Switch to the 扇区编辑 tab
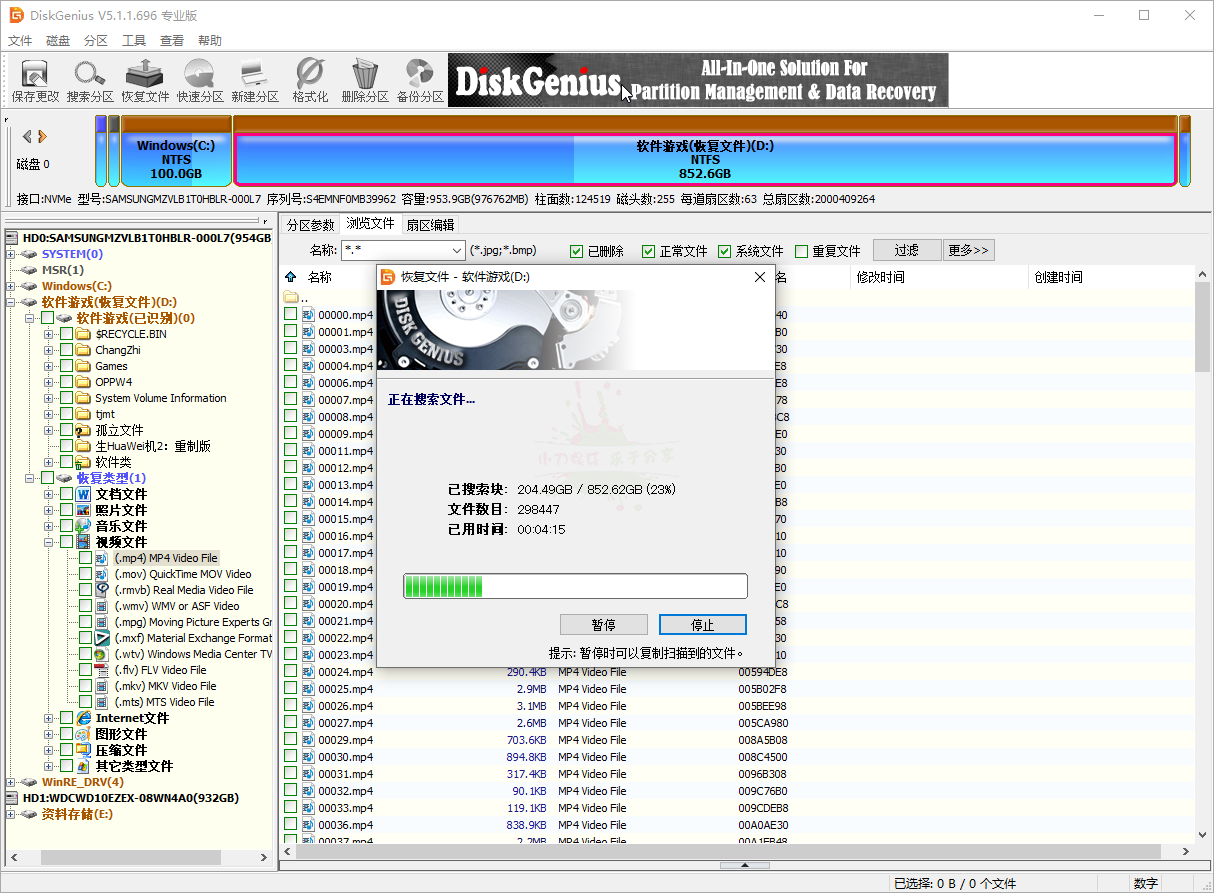Viewport: 1214px width, 893px height. coord(430,225)
